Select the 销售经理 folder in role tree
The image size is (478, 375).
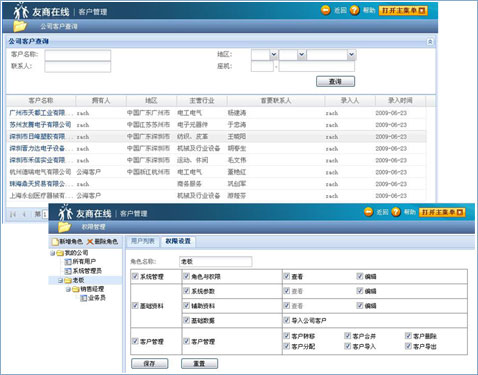[x=88, y=289]
